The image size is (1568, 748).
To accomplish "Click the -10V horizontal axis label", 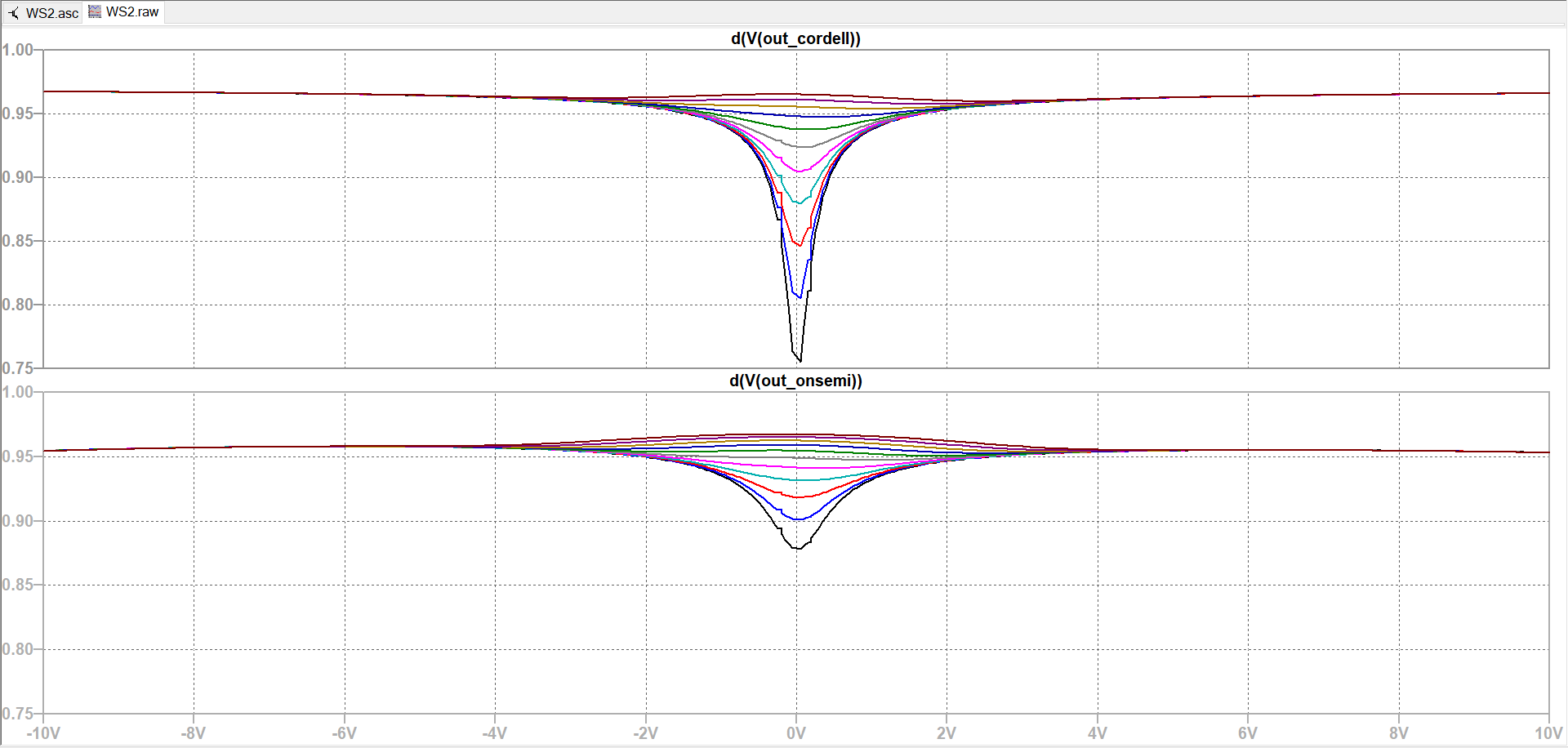I will click(43, 733).
